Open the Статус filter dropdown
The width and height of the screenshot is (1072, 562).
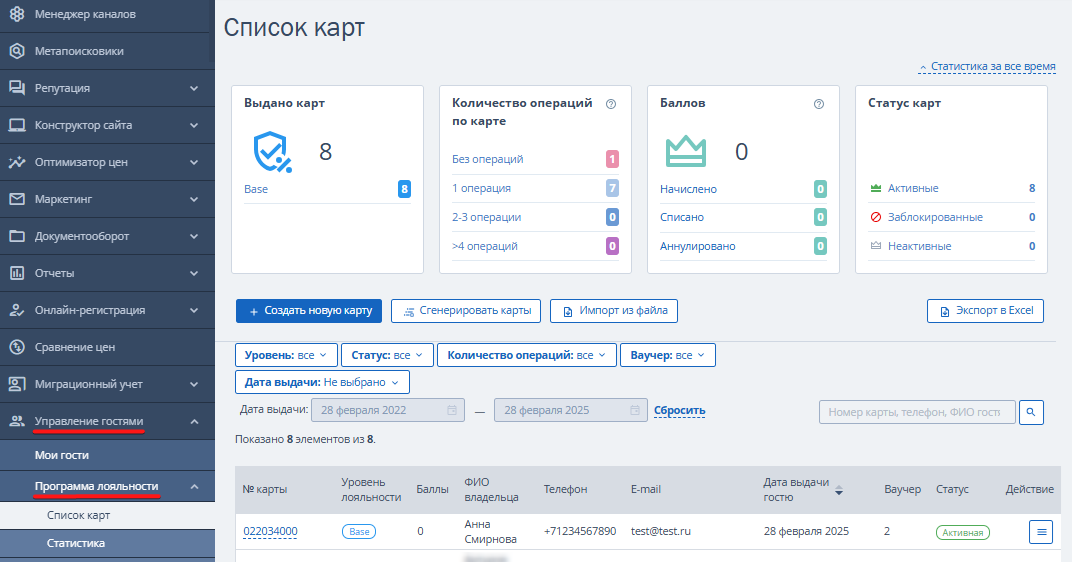pyautogui.click(x=387, y=355)
